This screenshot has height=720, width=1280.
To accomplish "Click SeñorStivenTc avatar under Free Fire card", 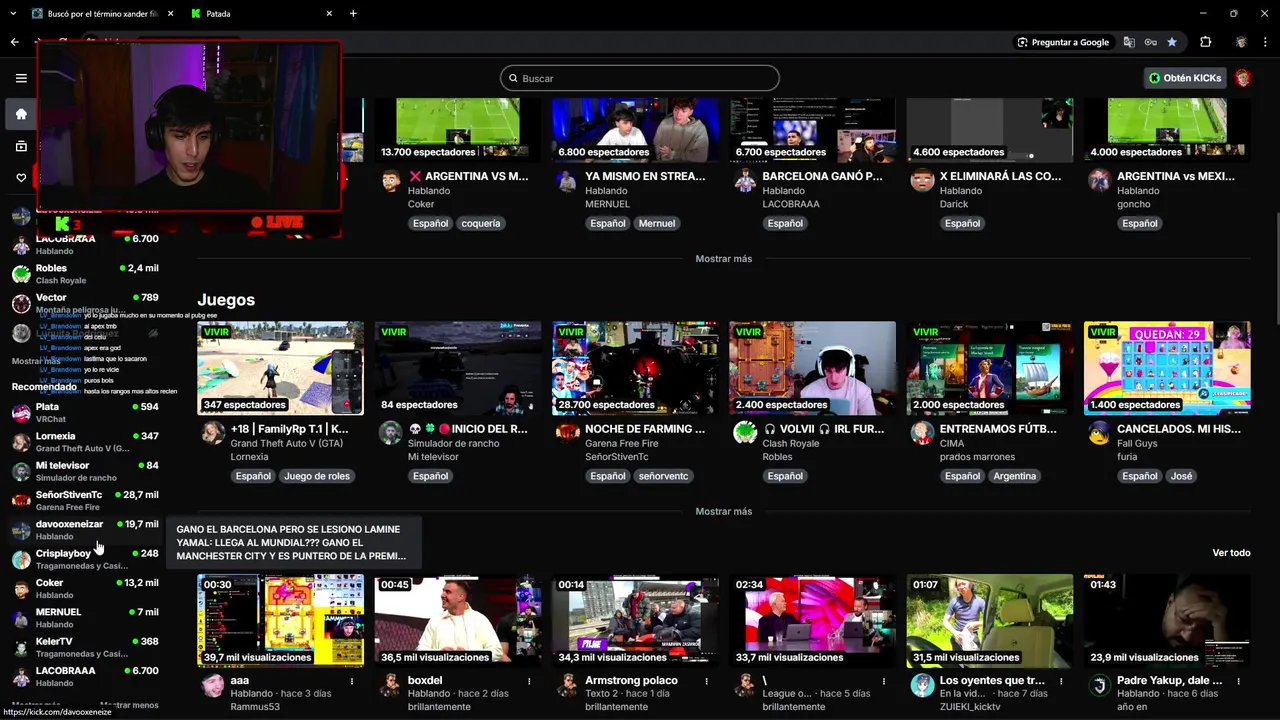I will pos(568,432).
